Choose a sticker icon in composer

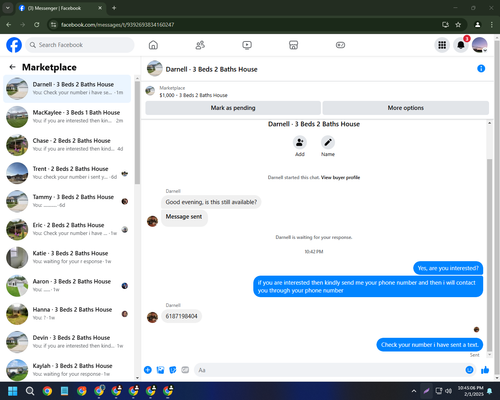click(173, 370)
